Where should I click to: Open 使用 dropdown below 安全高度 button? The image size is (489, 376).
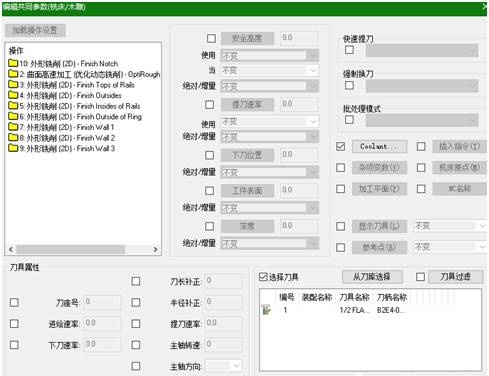tap(269, 55)
